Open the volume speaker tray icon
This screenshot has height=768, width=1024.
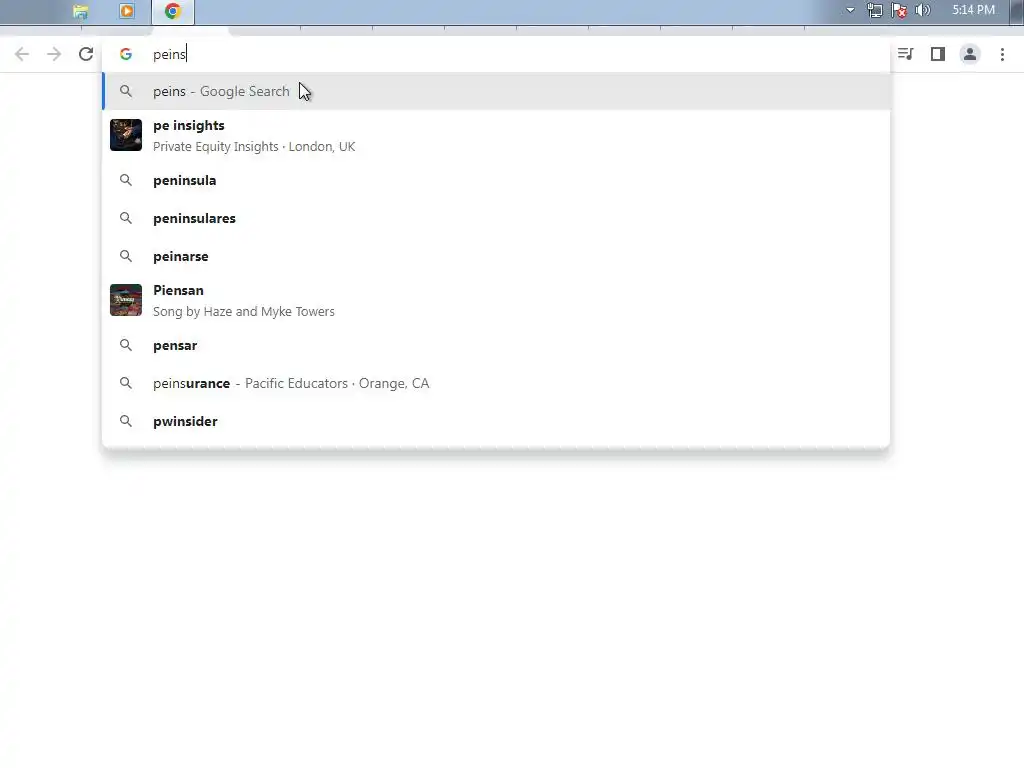[x=923, y=10]
